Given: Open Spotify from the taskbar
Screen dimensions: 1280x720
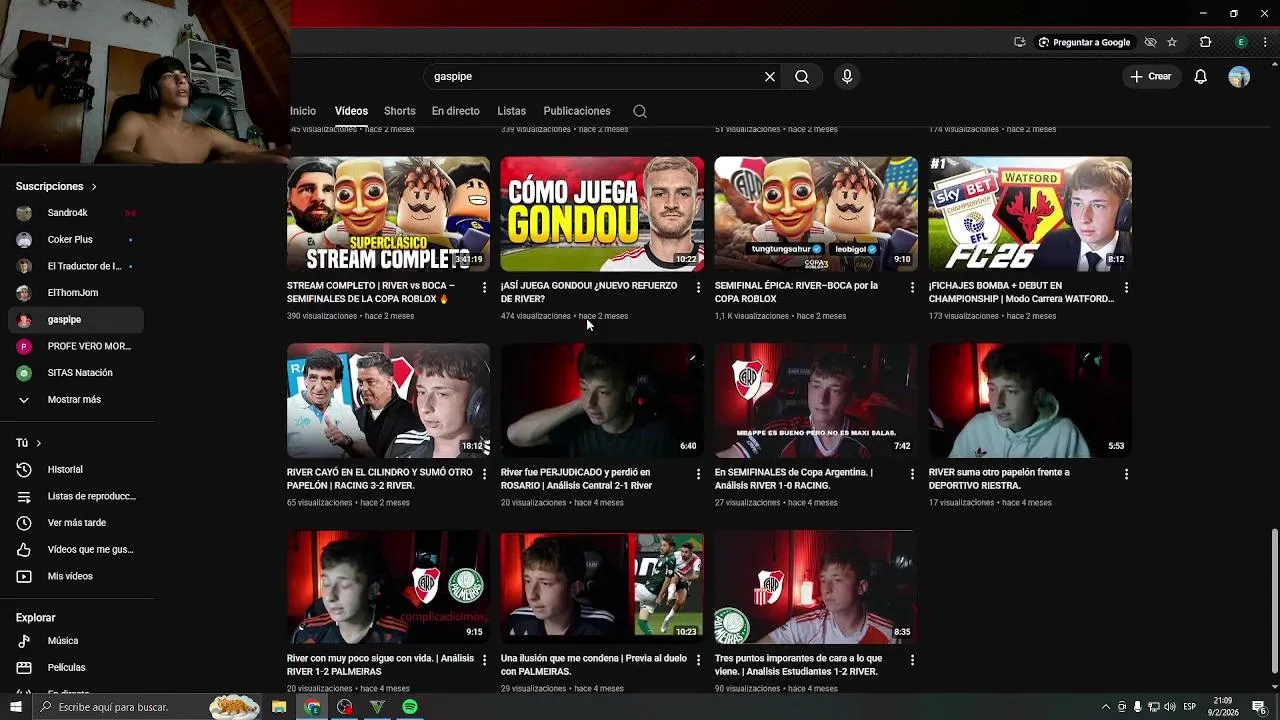Looking at the screenshot, I should (x=410, y=707).
